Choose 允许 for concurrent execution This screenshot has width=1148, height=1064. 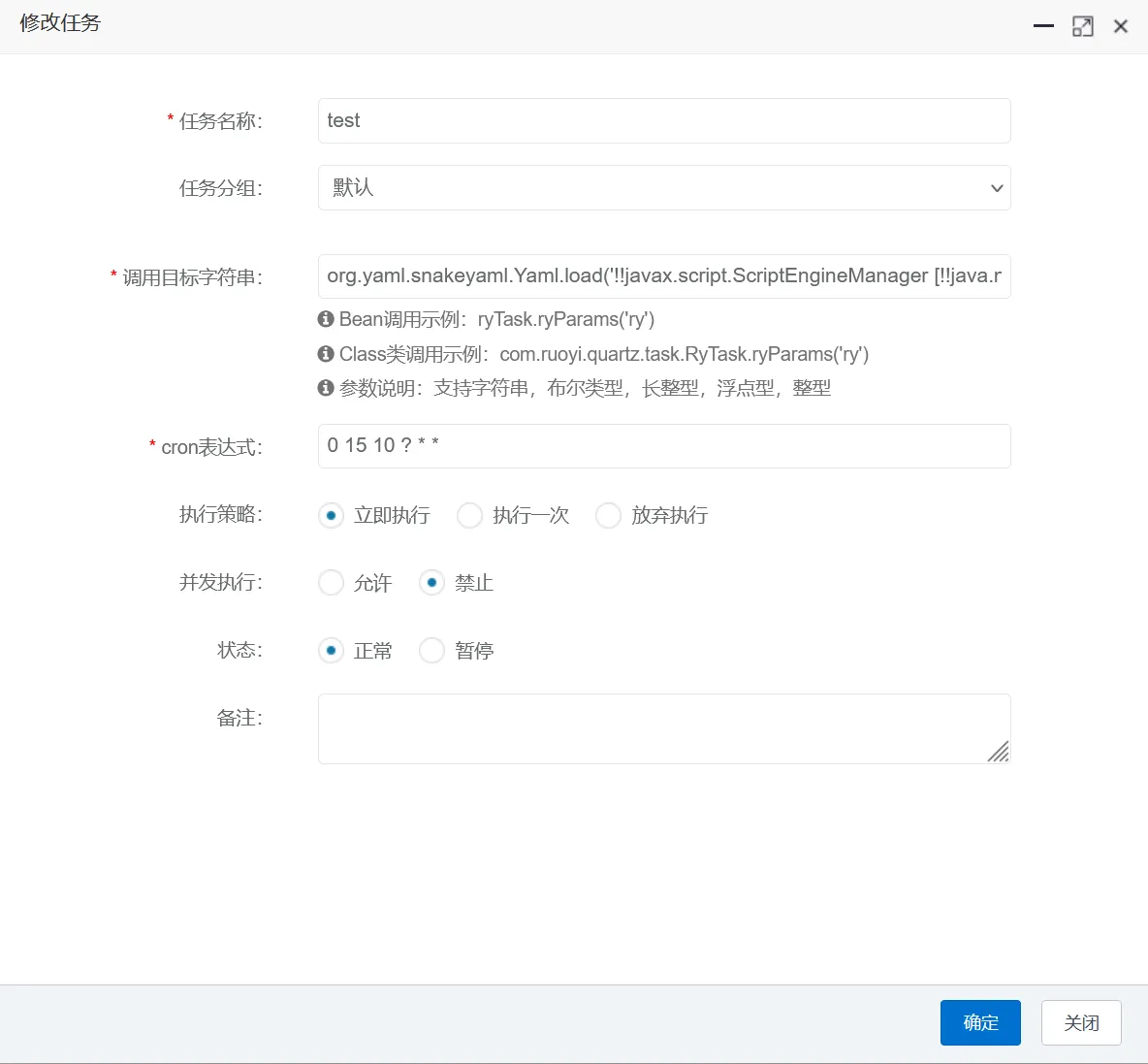(331, 583)
